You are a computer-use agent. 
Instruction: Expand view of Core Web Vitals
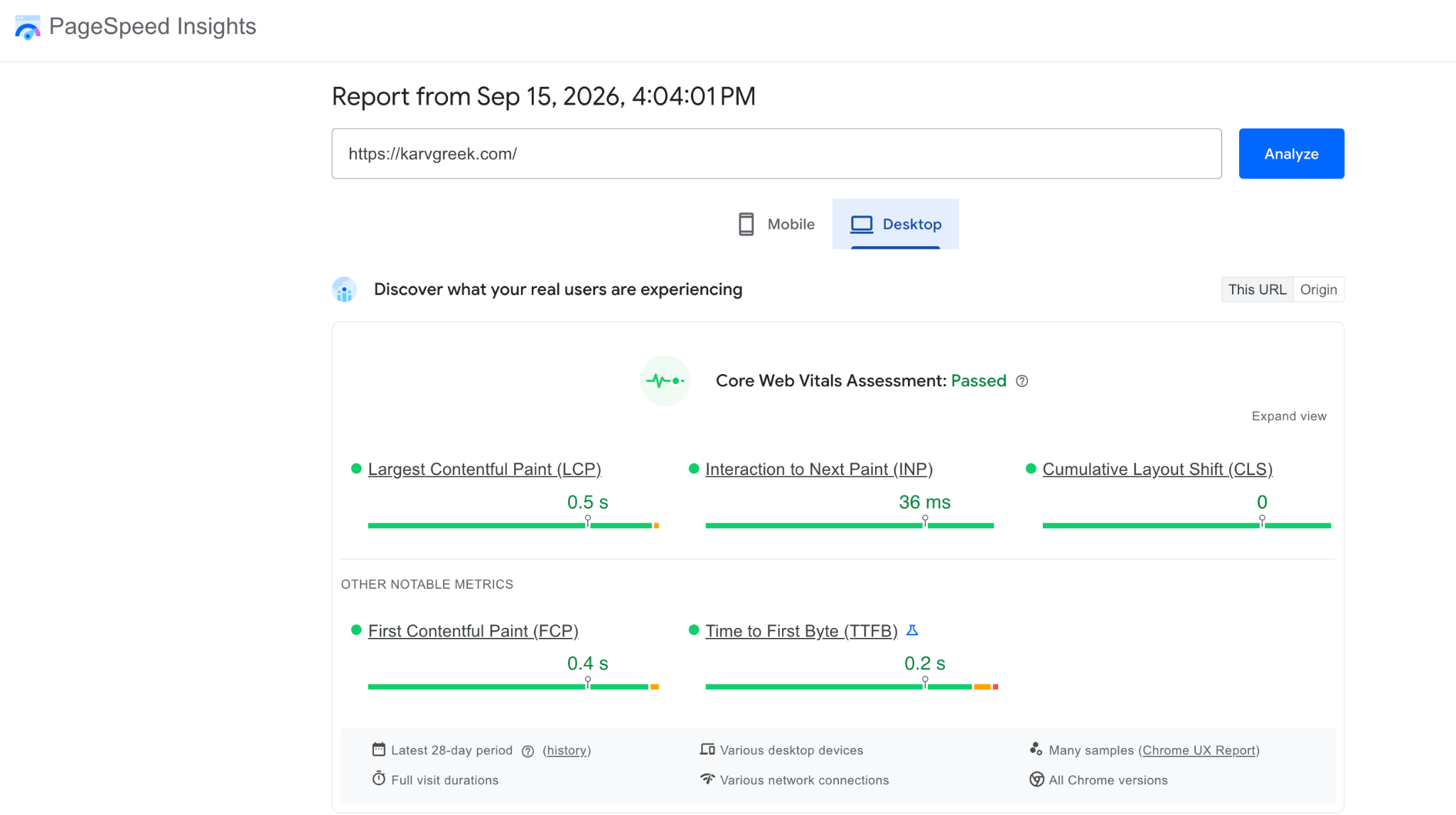pos(1289,416)
